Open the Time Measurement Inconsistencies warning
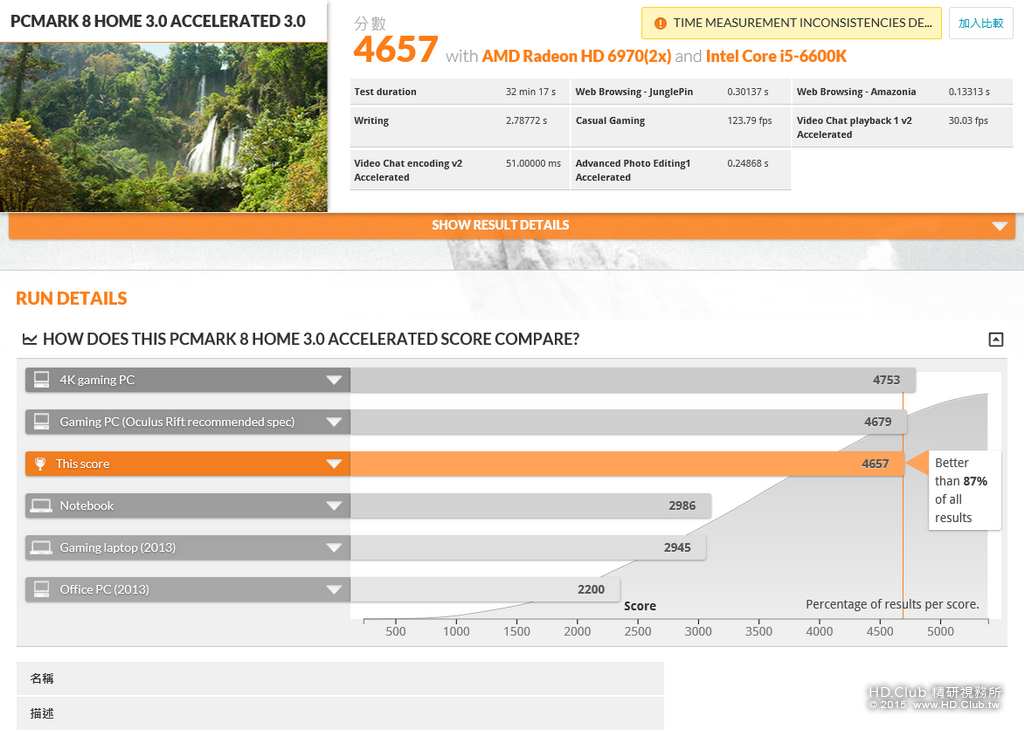 pyautogui.click(x=792, y=23)
